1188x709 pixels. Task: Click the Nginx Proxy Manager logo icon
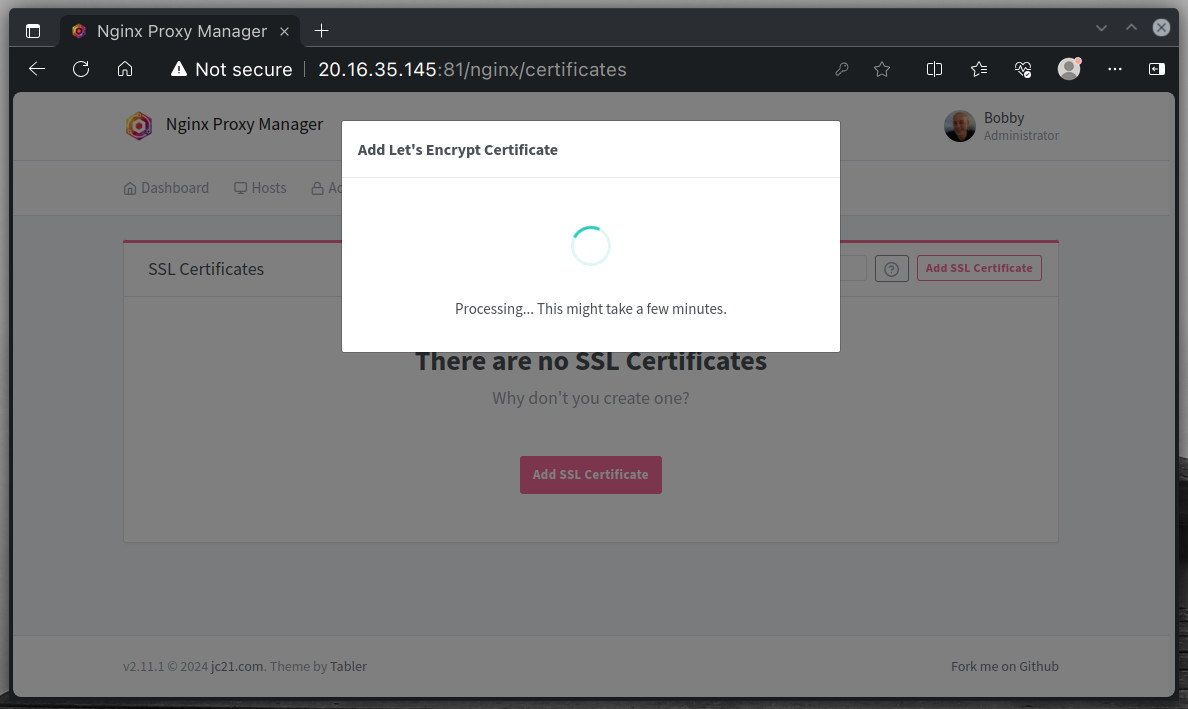139,126
